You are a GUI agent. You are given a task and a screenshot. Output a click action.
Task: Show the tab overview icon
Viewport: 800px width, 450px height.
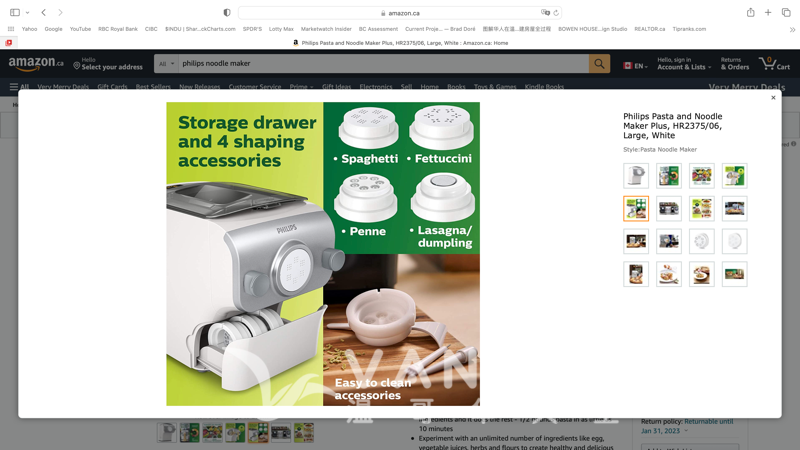point(786,12)
